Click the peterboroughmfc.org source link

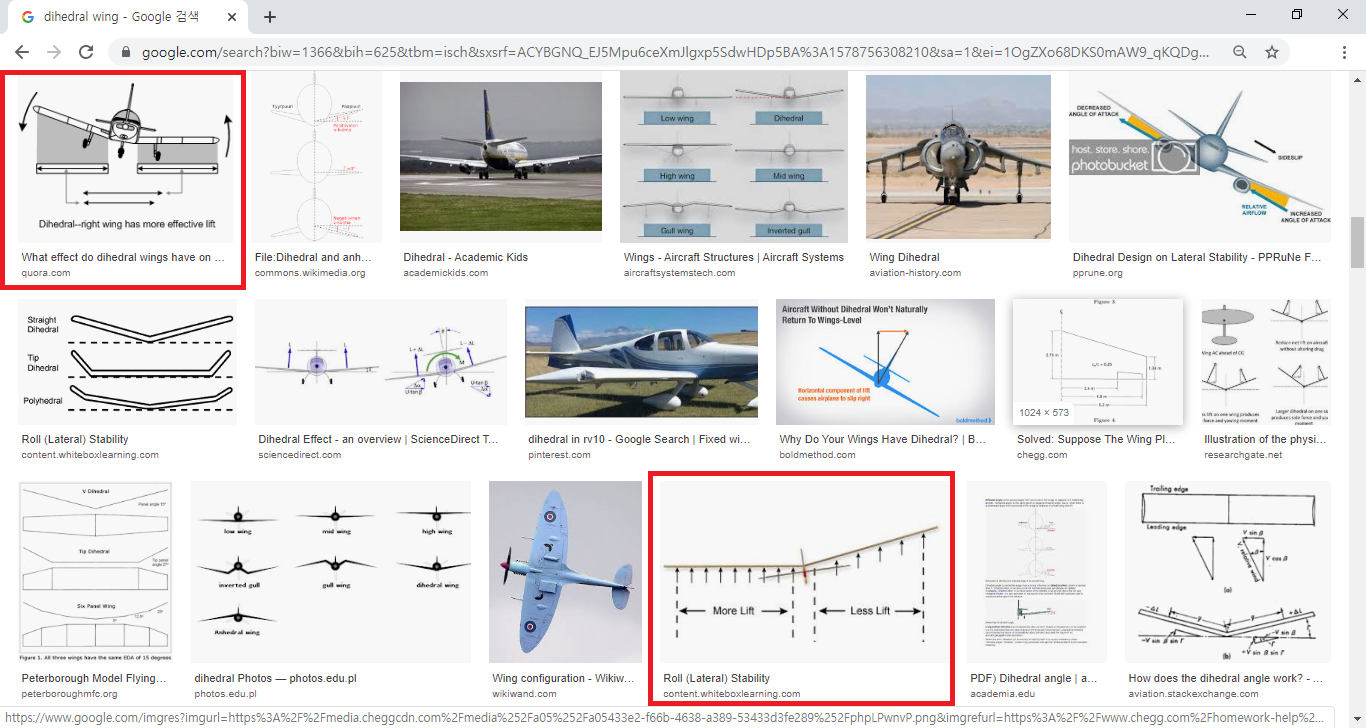tap(71, 693)
